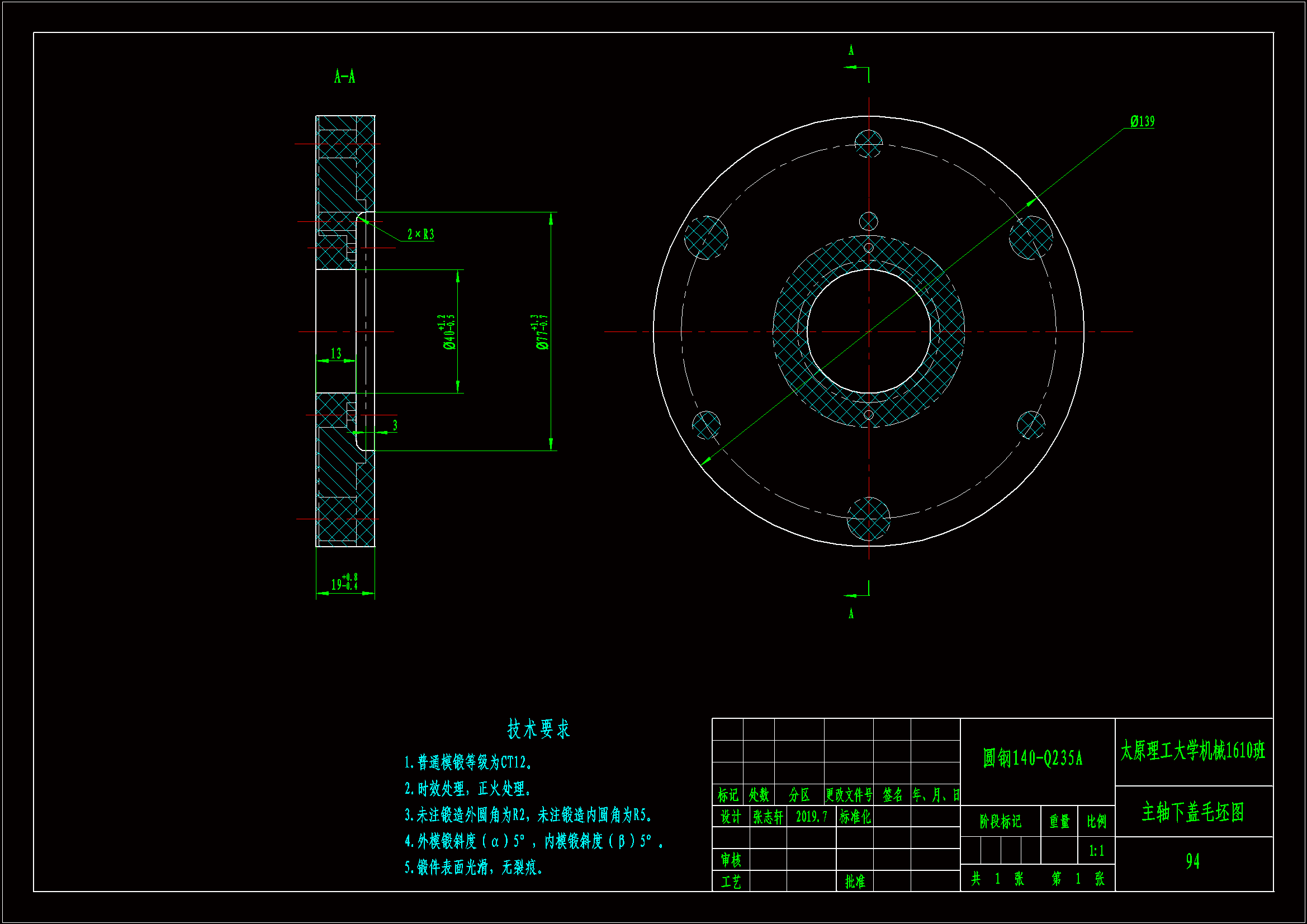The image size is (1307, 924).
Task: Select the Ø139 diameter dimension text
Action: (x=1142, y=121)
